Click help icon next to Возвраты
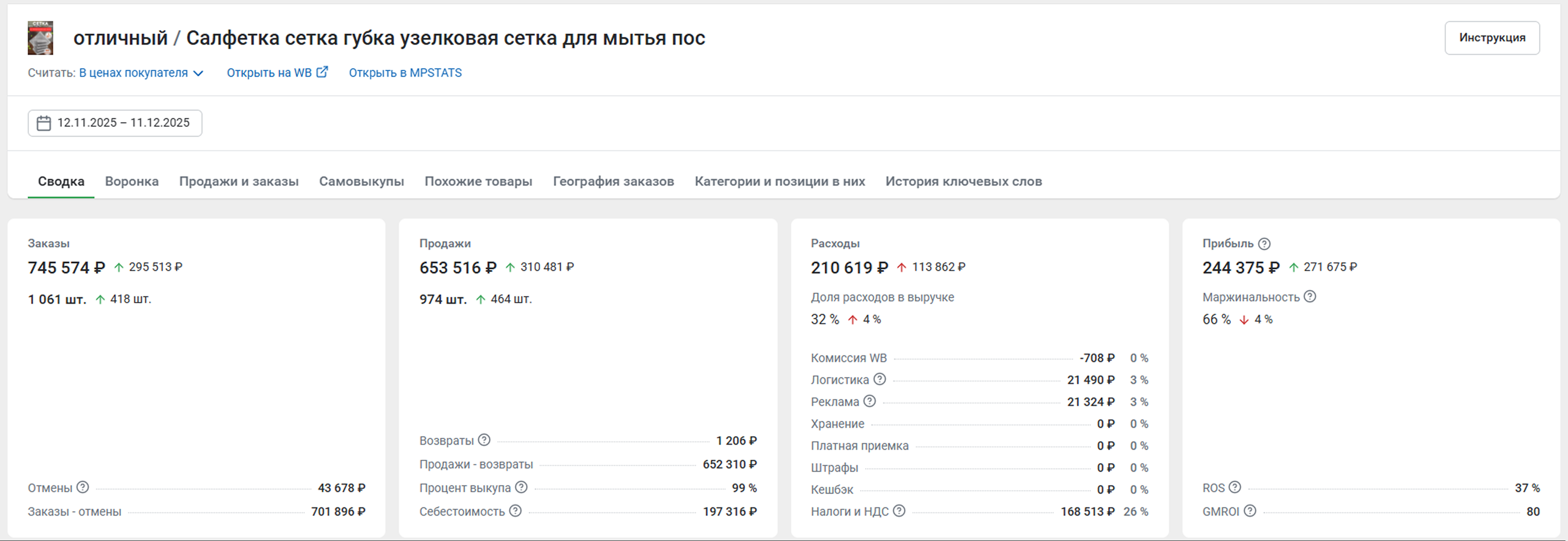Screen dimensions: 1568x541 coord(484,440)
